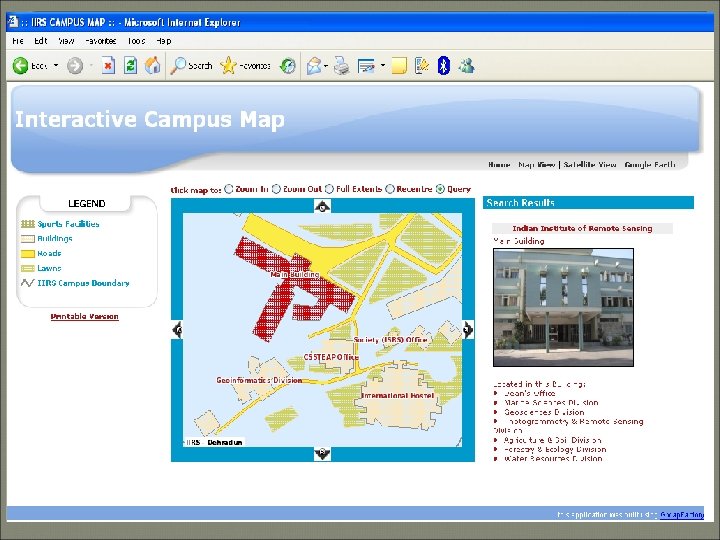Image resolution: width=720 pixels, height=540 pixels.
Task: Click Internet Explorer page icon in title bar
Action: coord(13,22)
